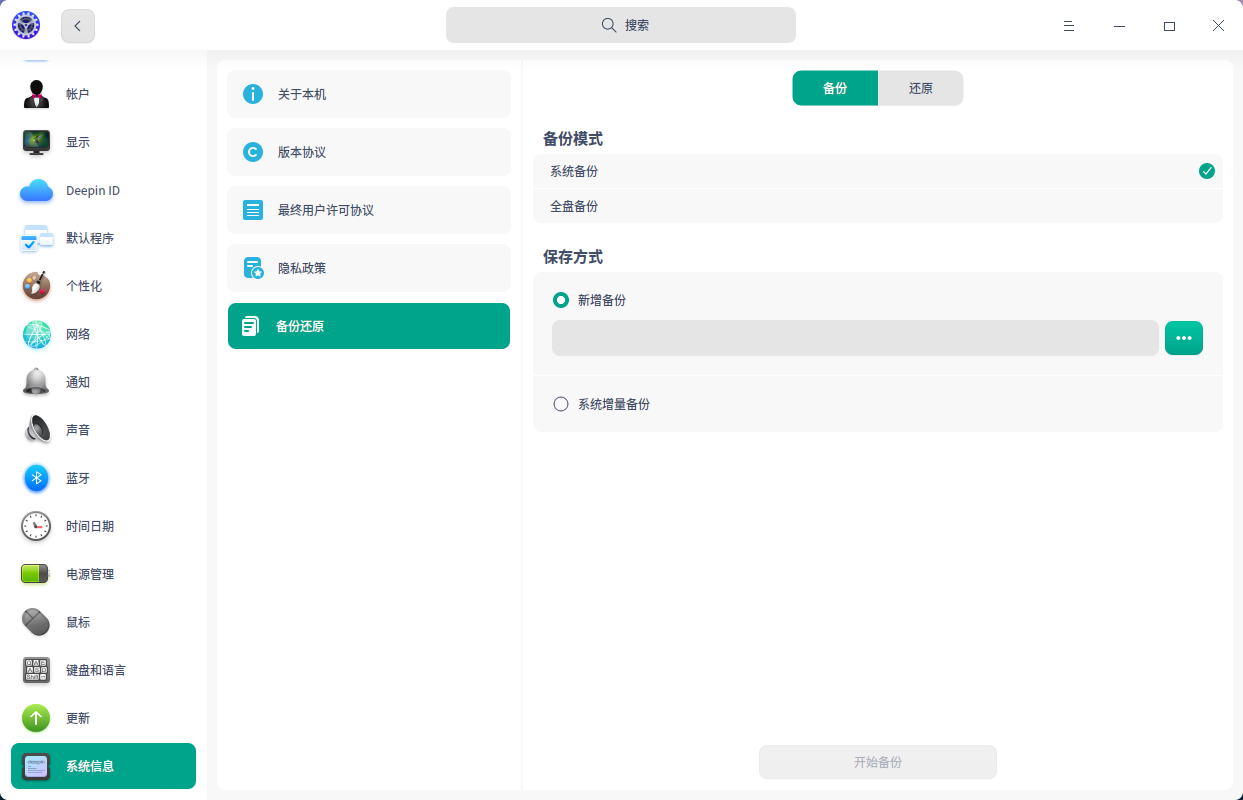Open the 版本协议 menu entry
1243x800 pixels.
(369, 152)
